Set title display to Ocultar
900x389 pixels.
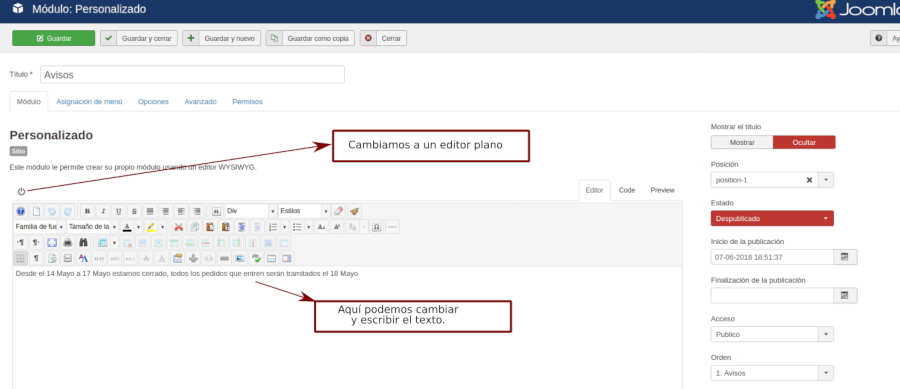click(x=804, y=142)
